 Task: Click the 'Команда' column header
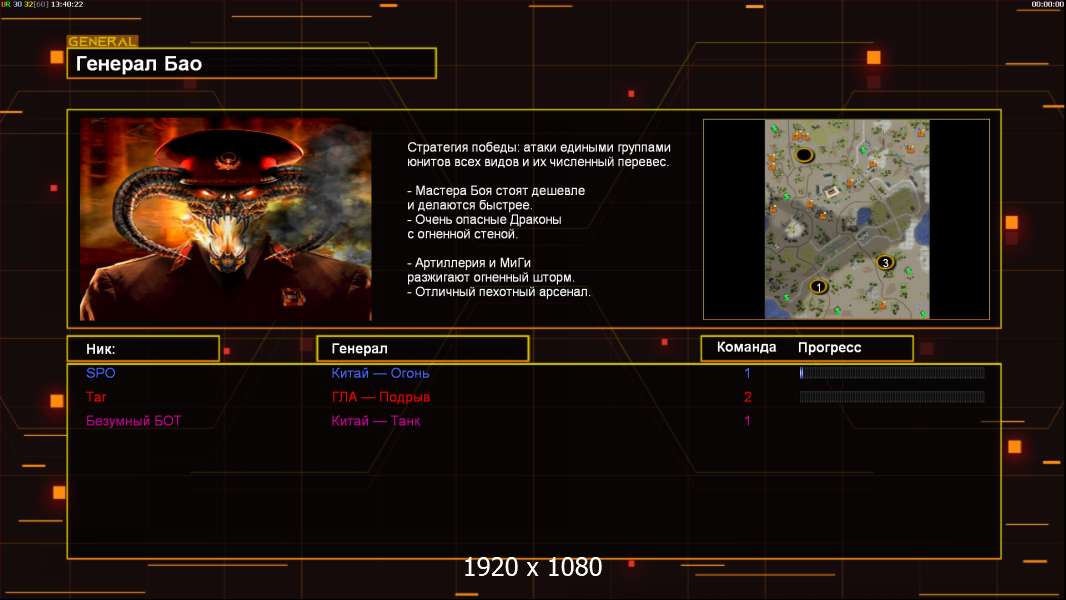[x=746, y=348]
